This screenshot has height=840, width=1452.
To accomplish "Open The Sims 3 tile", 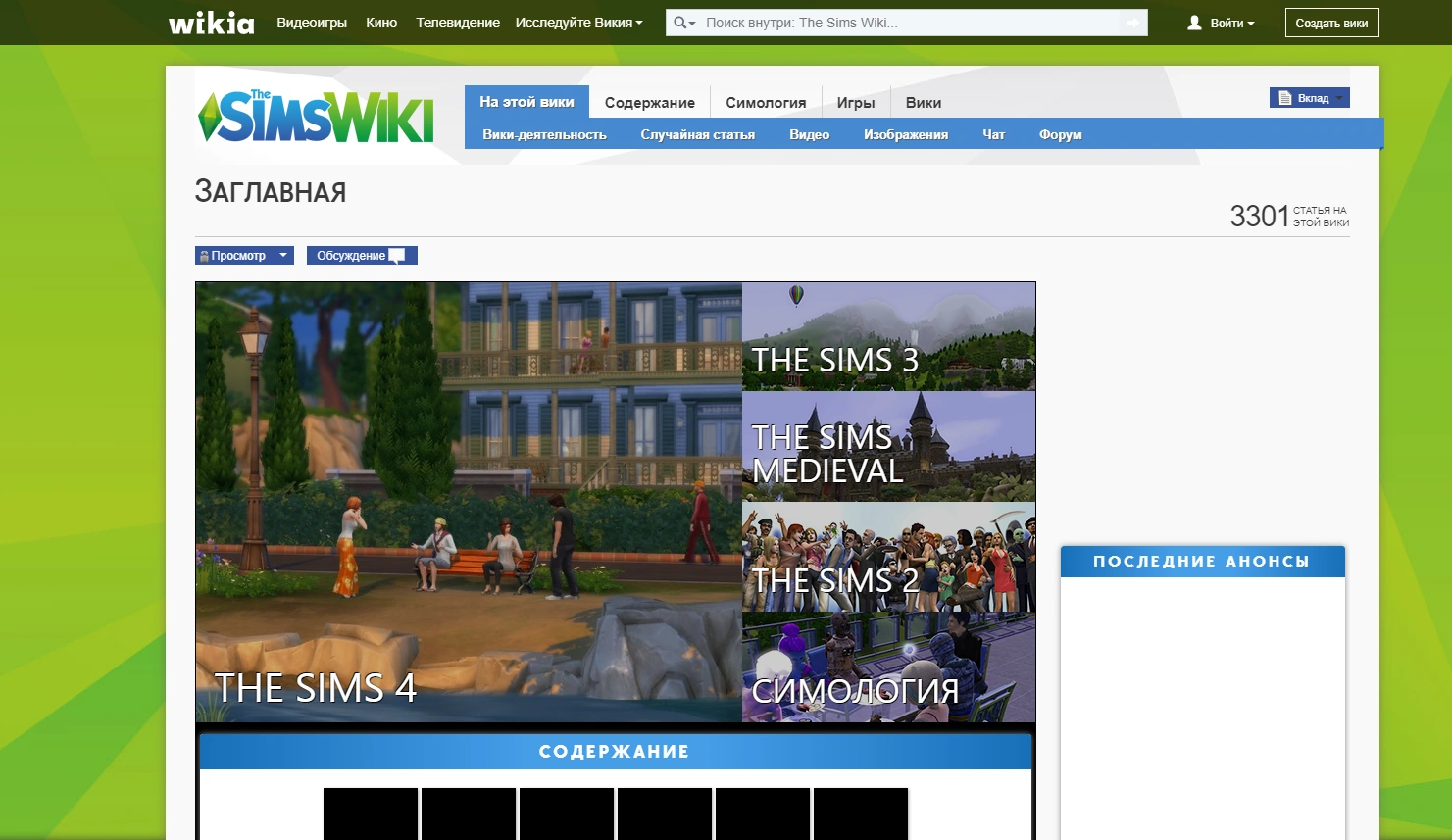I will (888, 336).
